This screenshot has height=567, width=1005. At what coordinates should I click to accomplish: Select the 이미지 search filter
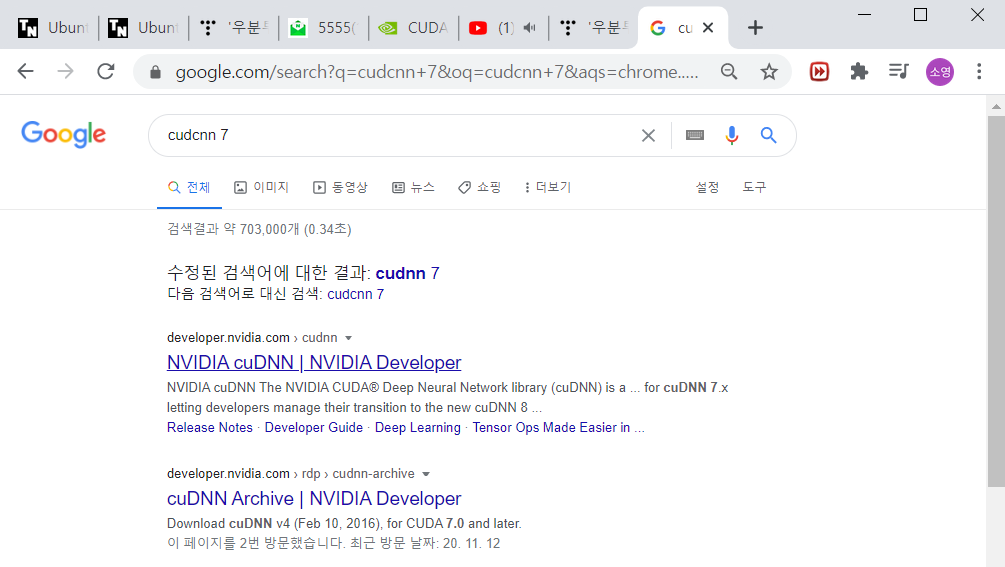(262, 187)
